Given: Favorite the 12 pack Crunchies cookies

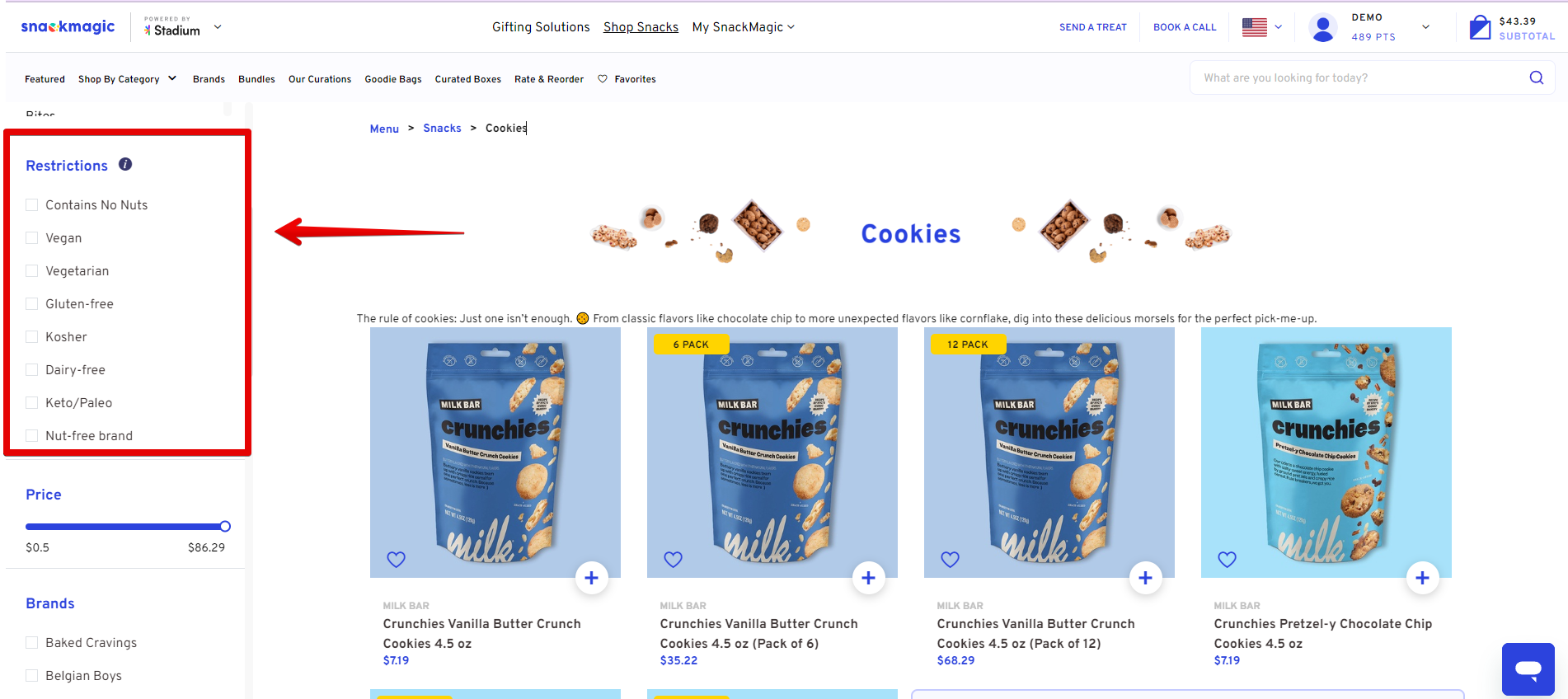Looking at the screenshot, I should coord(951,559).
